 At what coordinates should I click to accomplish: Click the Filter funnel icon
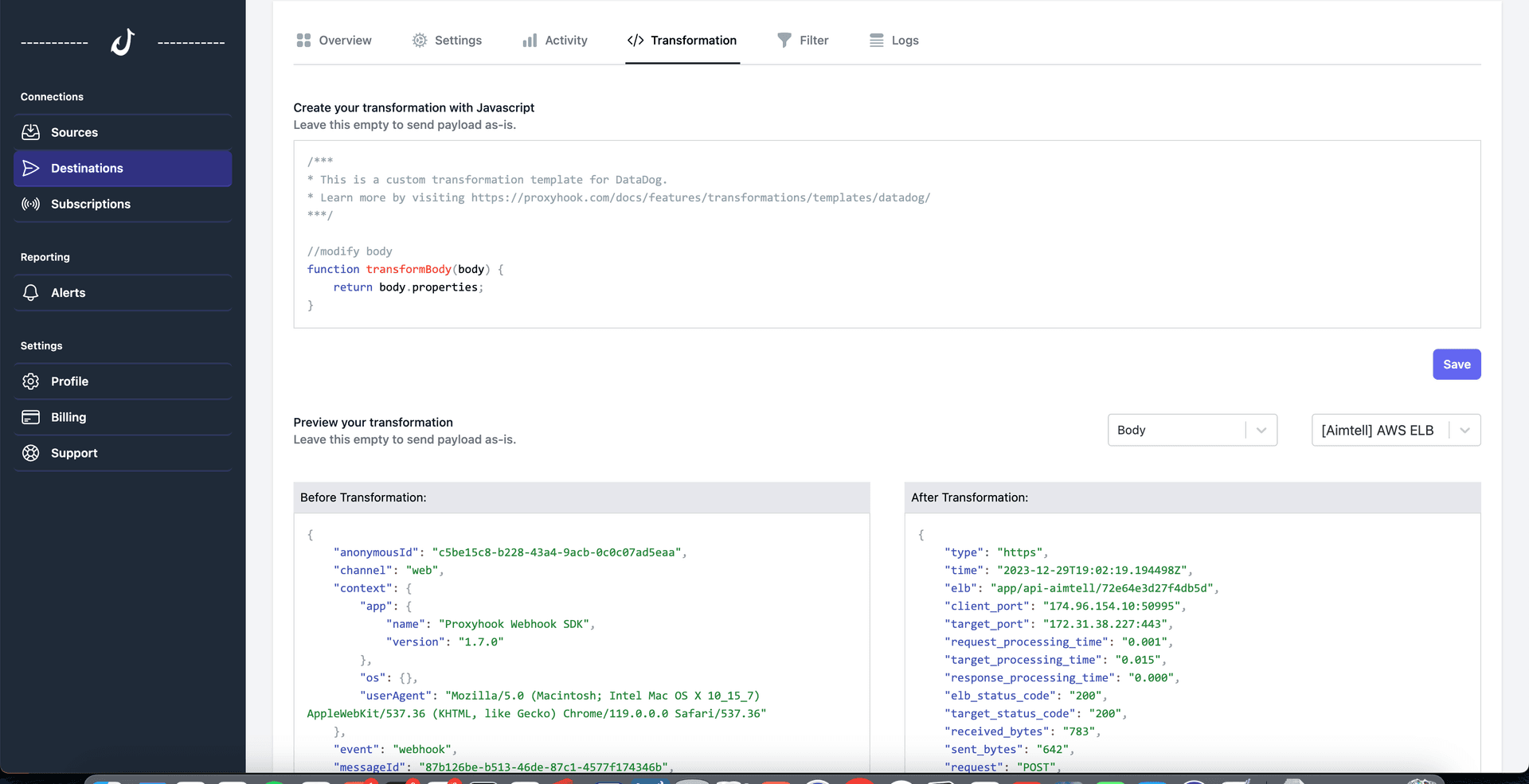click(x=784, y=40)
